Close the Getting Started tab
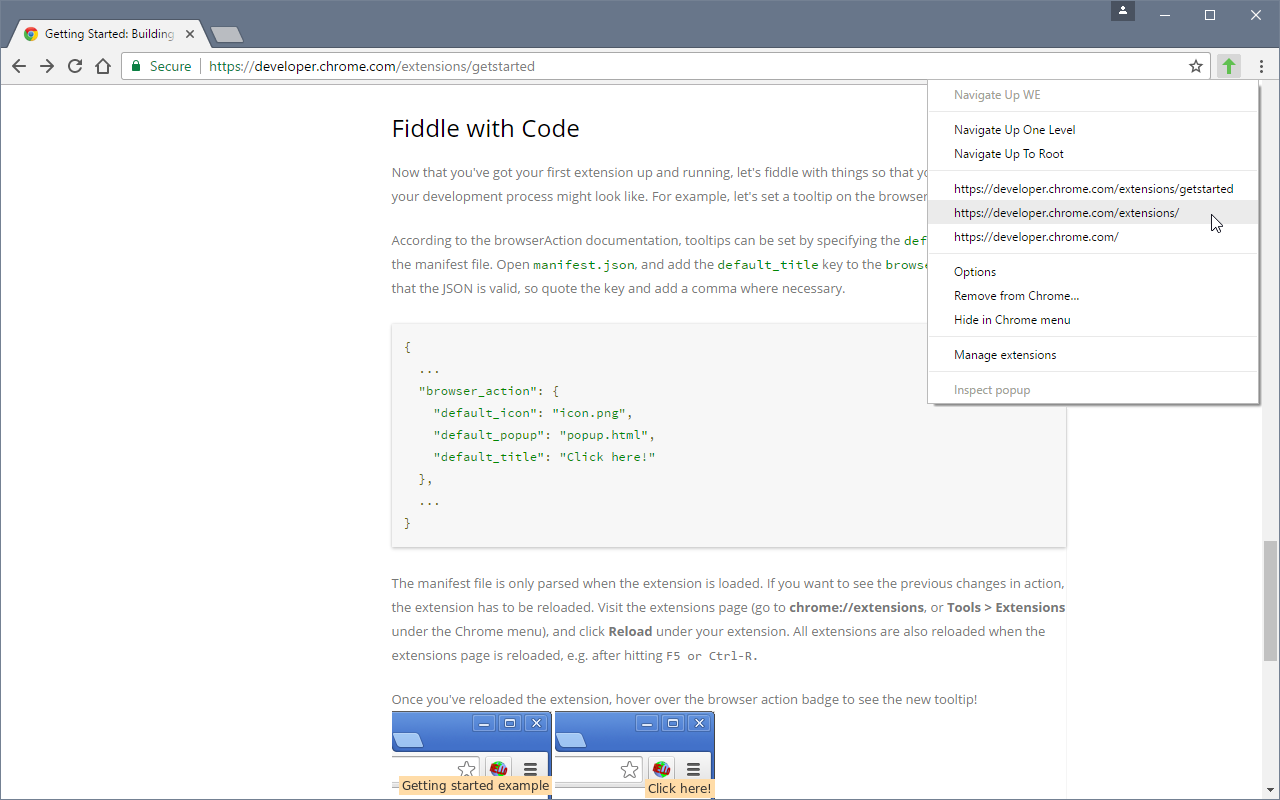 190,34
